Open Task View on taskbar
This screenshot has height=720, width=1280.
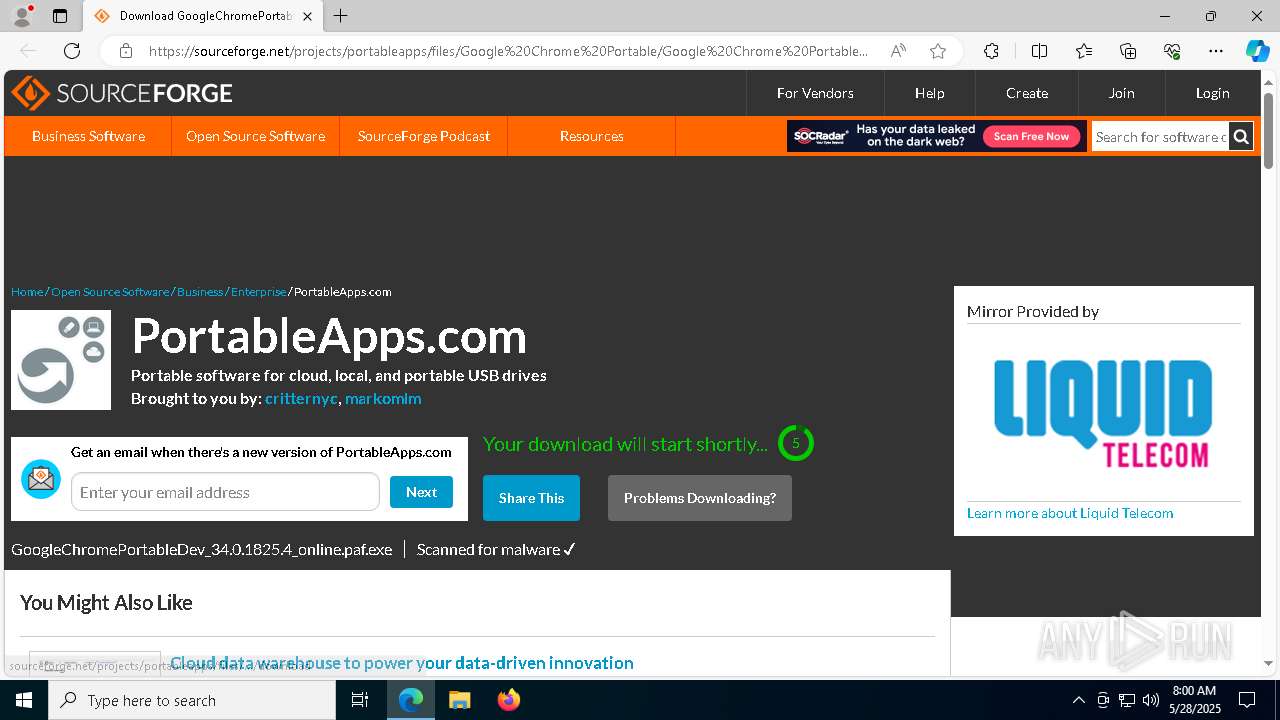(360, 700)
